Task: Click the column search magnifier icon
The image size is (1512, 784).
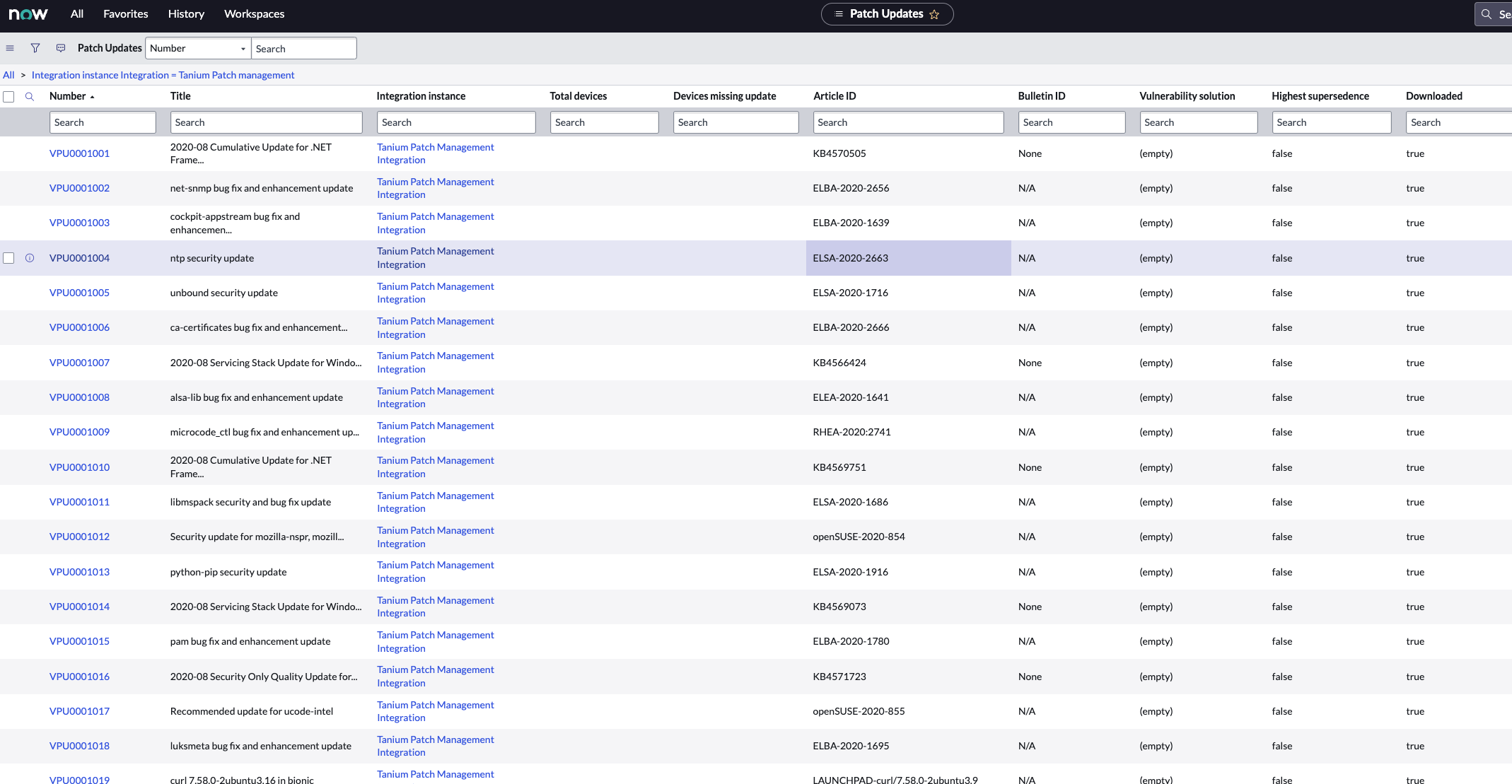Action: click(30, 97)
